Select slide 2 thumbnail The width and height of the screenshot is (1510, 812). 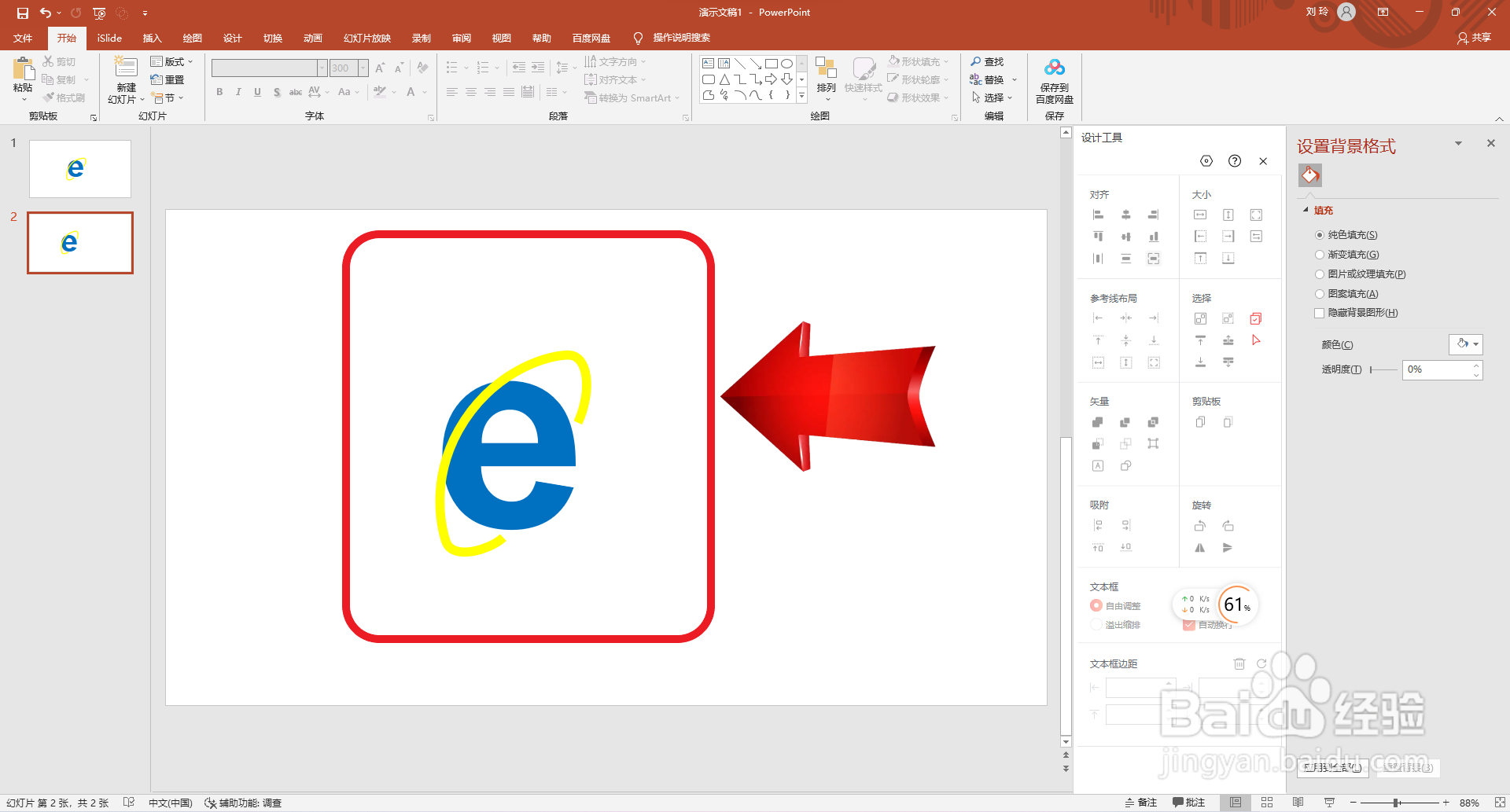[x=80, y=243]
